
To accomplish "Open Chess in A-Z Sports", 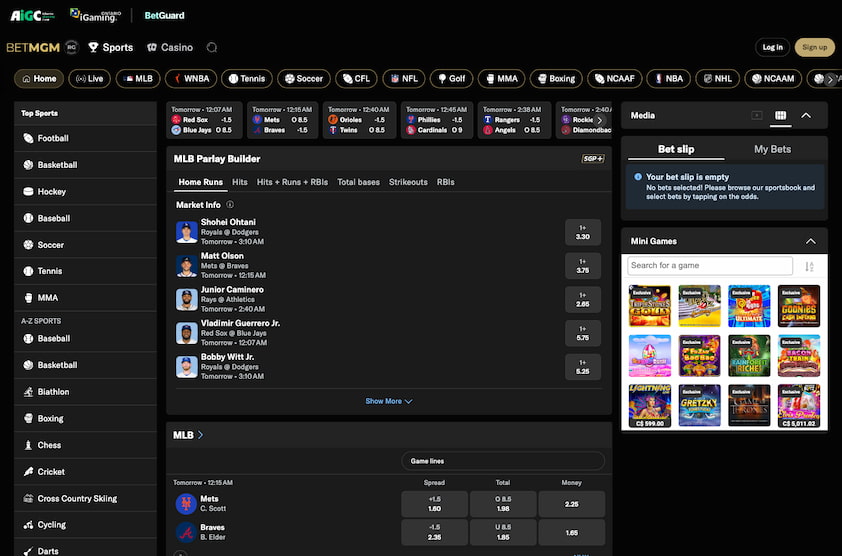I will tap(85, 445).
